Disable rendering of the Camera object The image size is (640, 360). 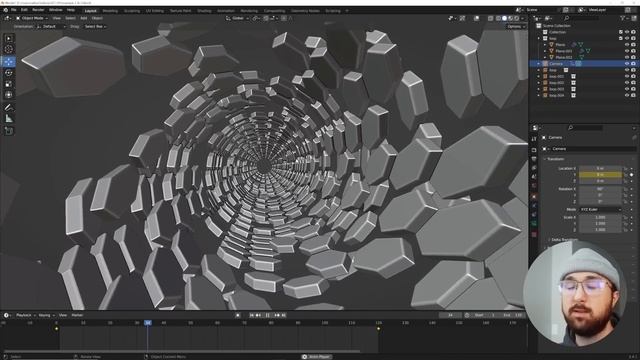pos(633,64)
